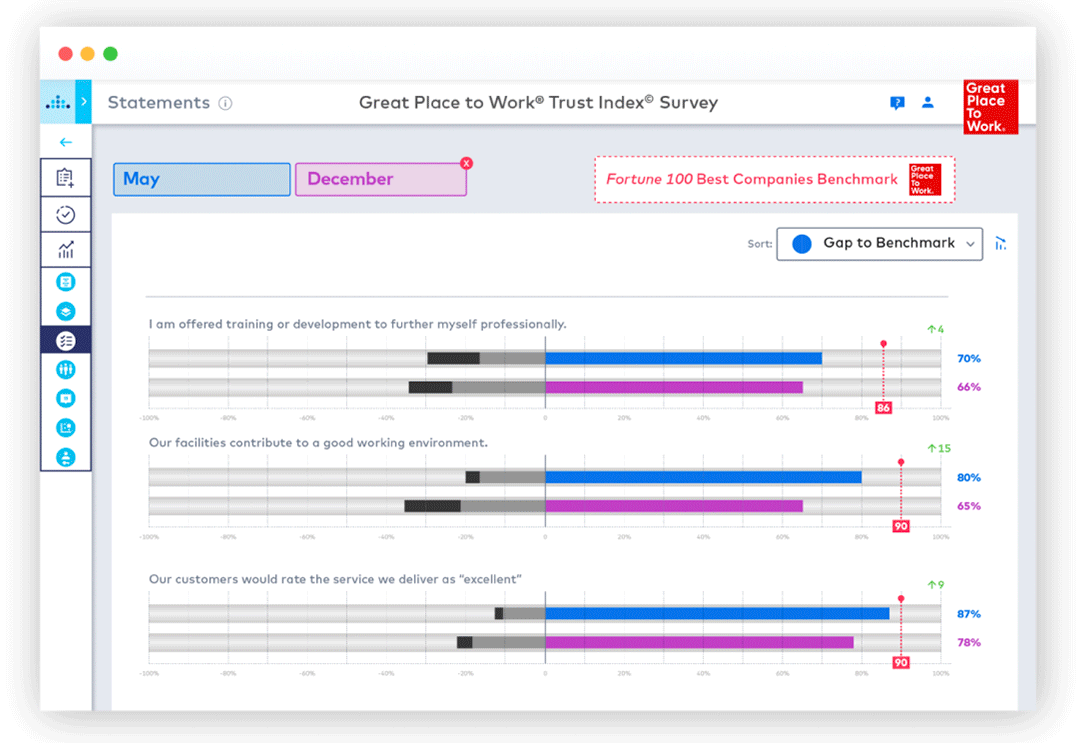Image resolution: width=1080 pixels, height=743 pixels.
Task: Click purple 78% bar for customers statement
Action: point(699,642)
